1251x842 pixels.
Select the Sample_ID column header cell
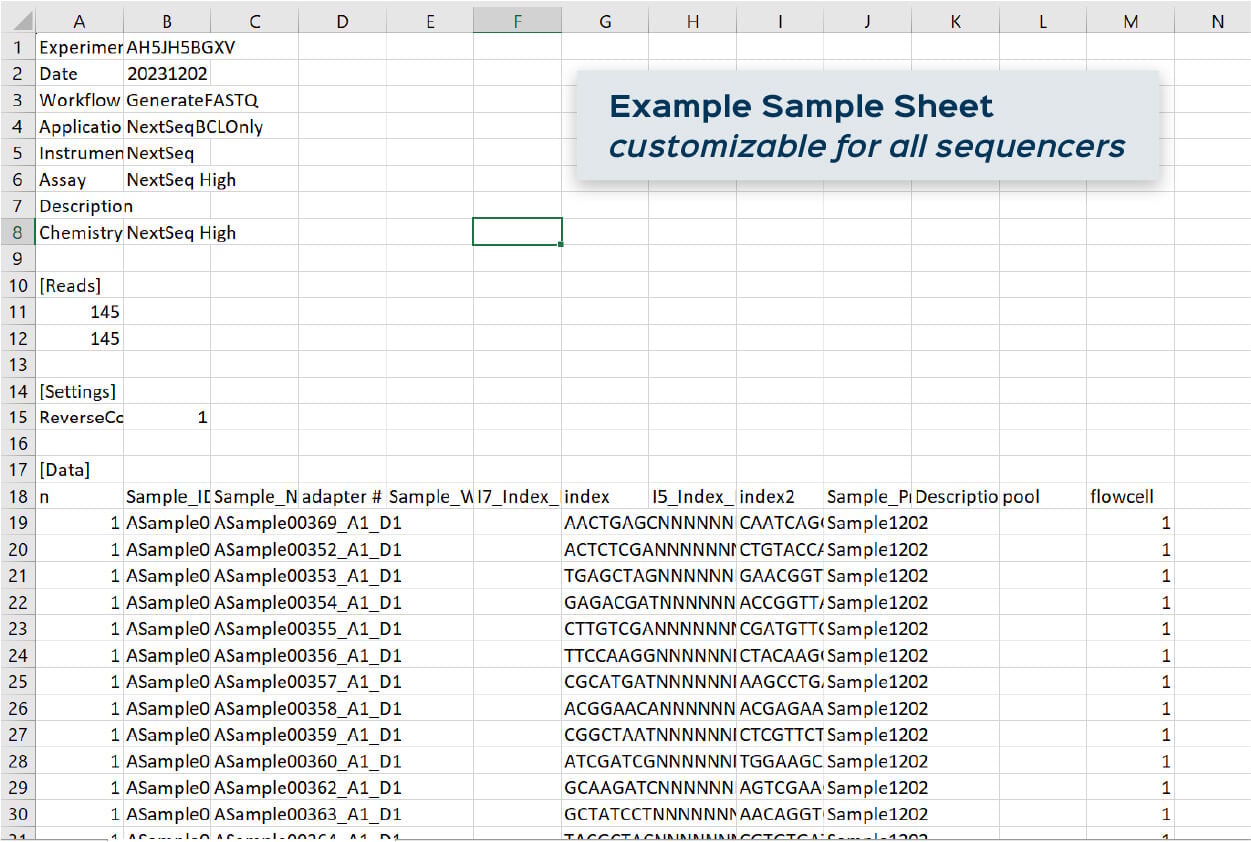tap(166, 496)
